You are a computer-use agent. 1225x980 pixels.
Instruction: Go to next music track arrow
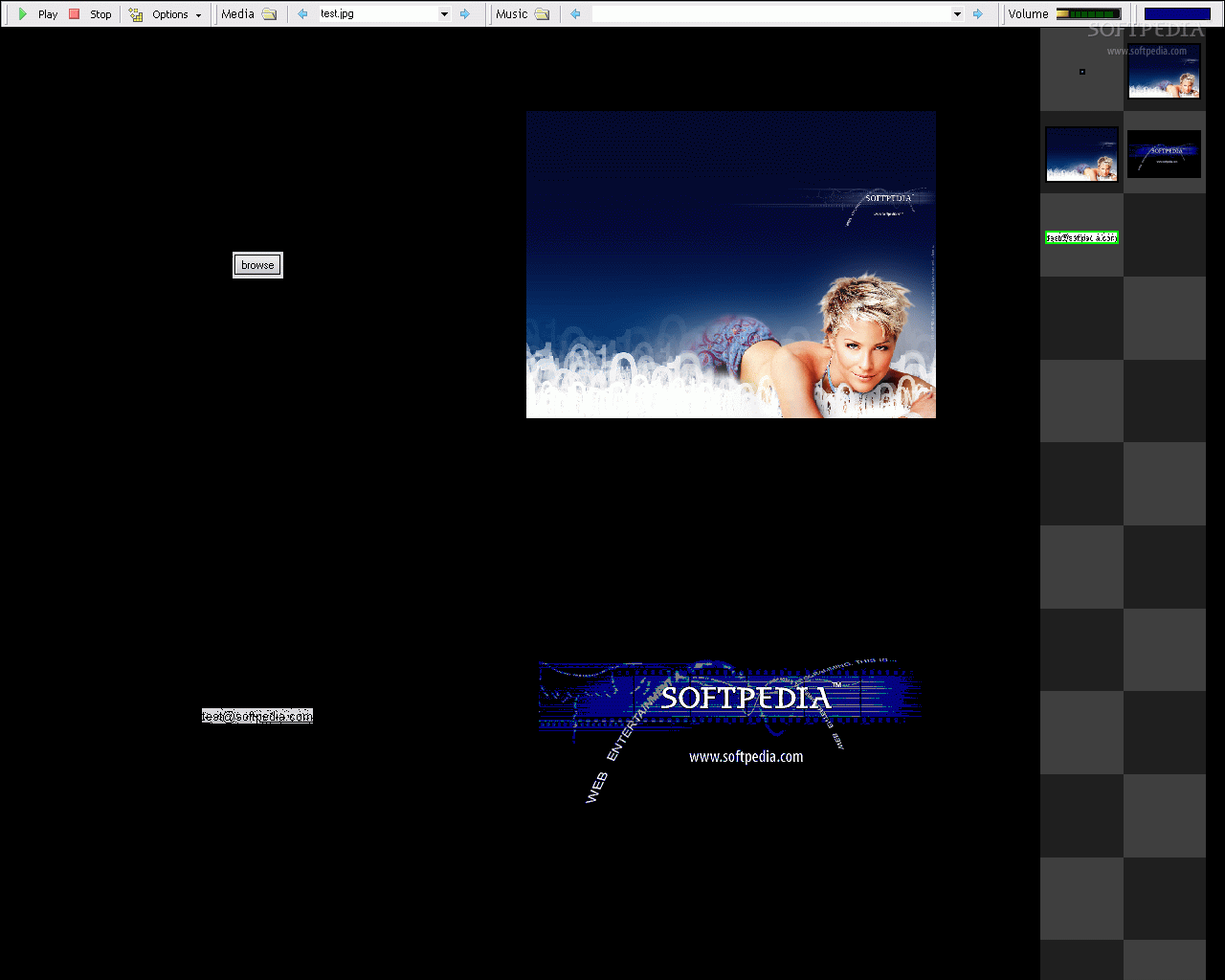click(x=977, y=14)
